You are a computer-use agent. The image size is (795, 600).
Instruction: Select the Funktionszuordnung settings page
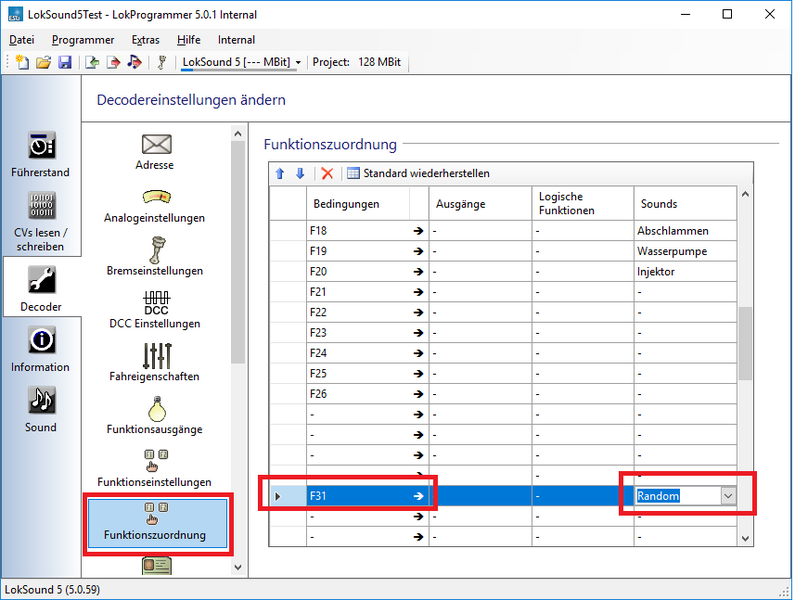(x=157, y=523)
